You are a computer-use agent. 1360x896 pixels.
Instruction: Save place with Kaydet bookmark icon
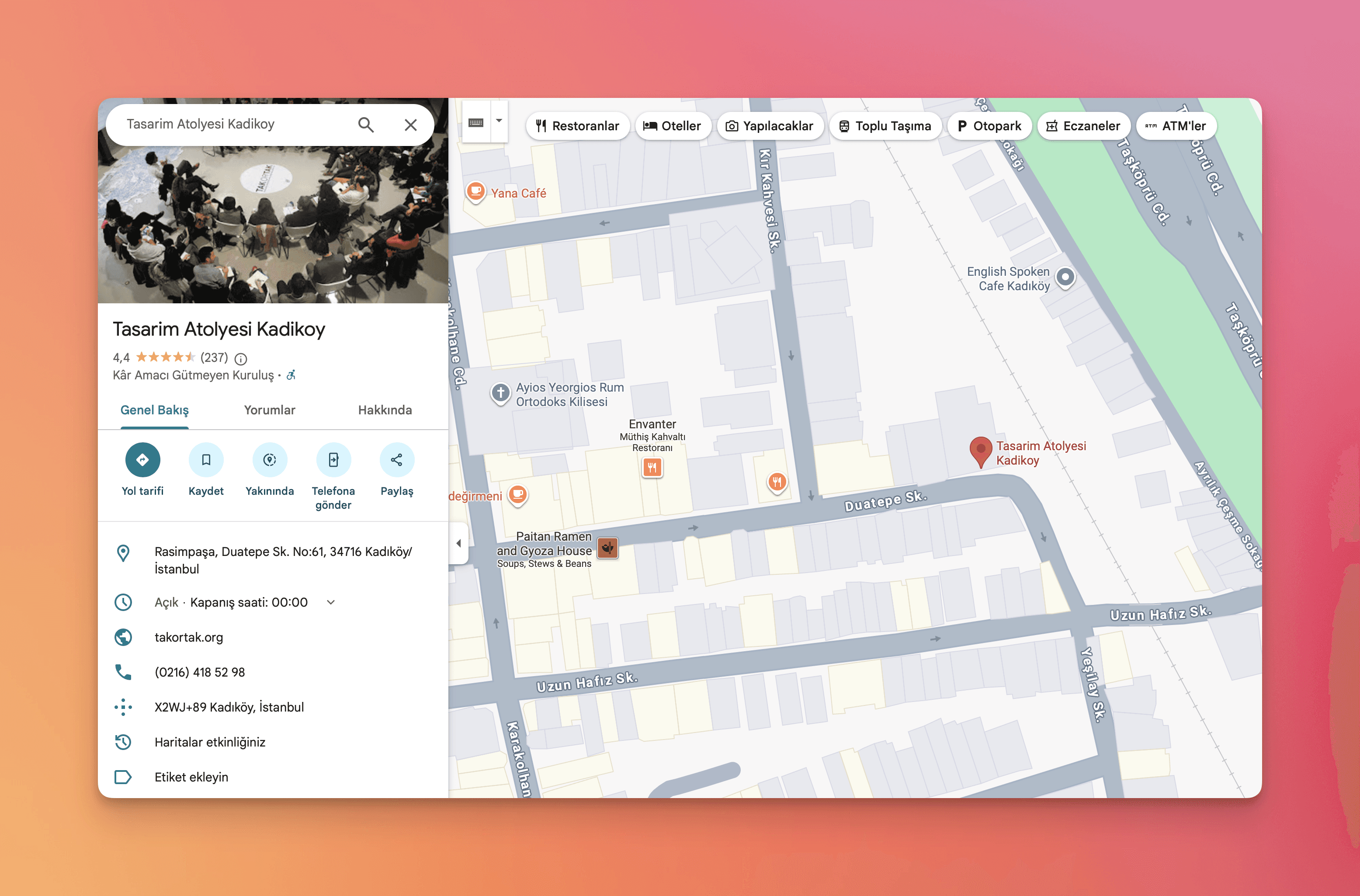(206, 459)
